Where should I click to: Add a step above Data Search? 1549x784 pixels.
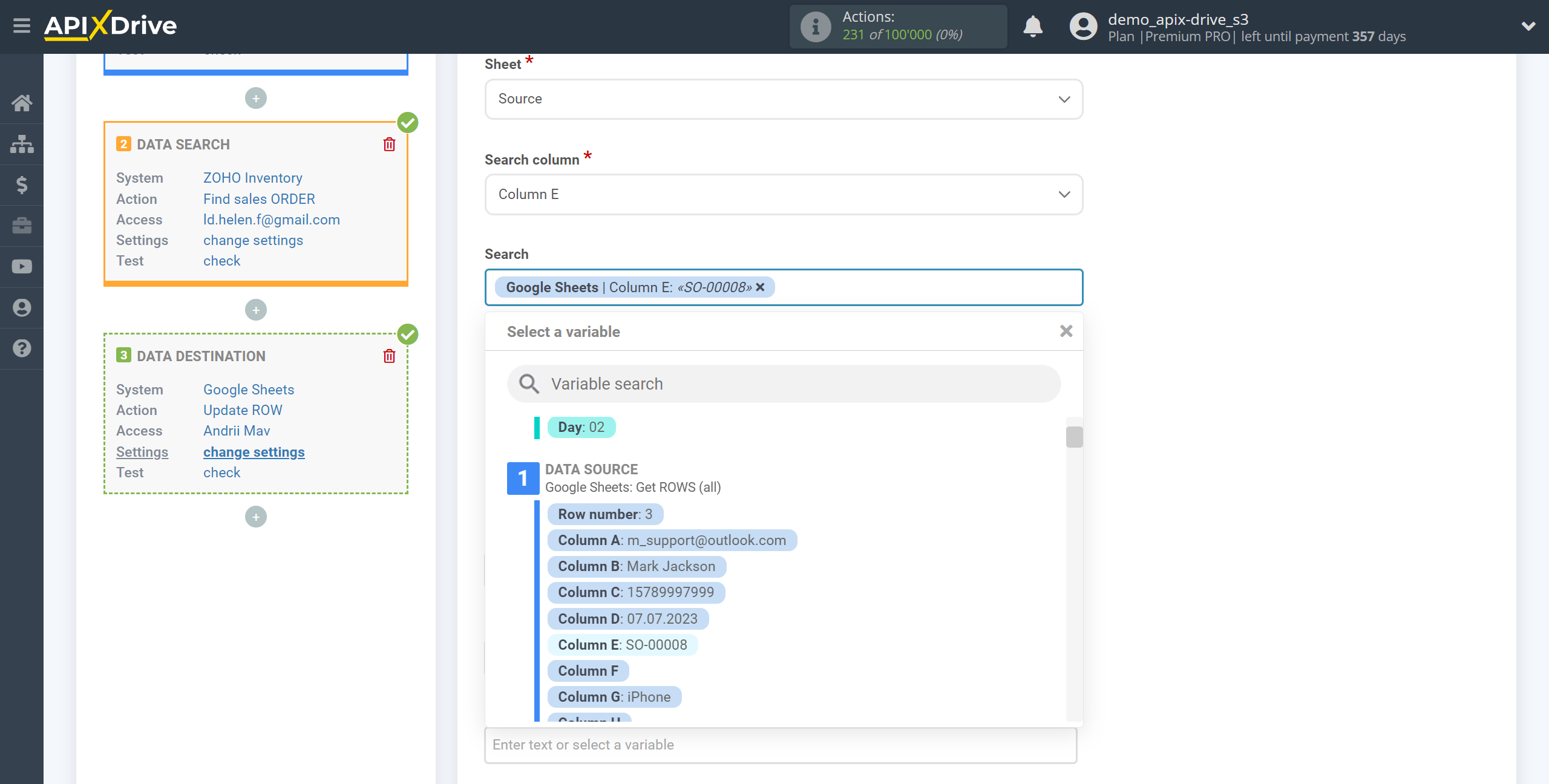(256, 98)
